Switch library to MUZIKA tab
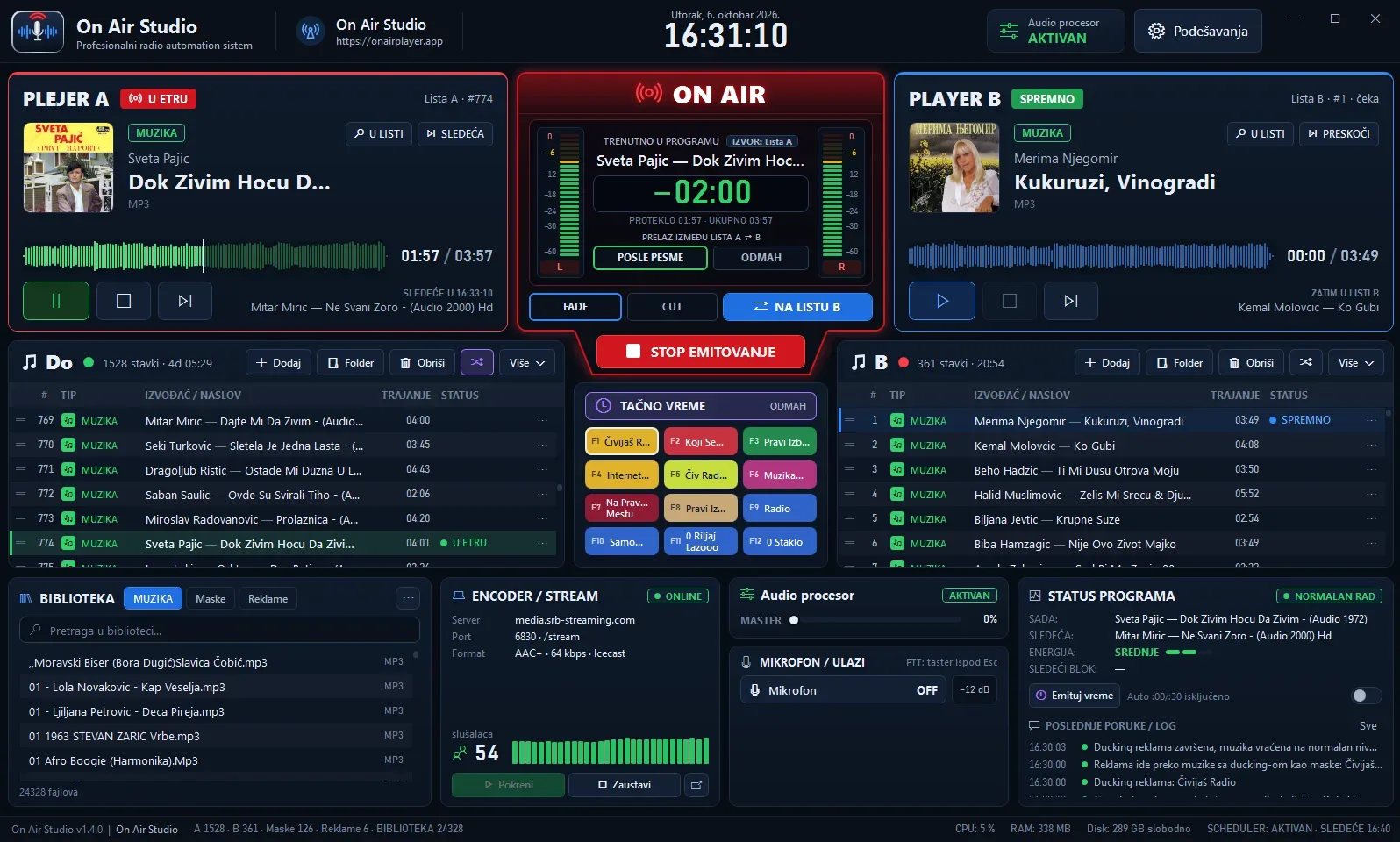 154,598
